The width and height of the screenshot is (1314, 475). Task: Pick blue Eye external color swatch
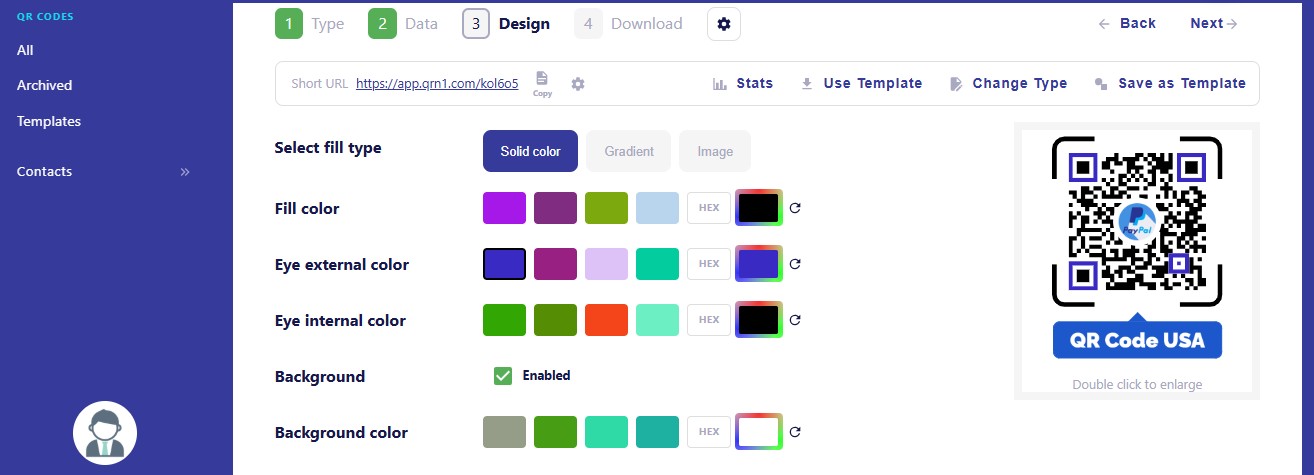point(504,264)
